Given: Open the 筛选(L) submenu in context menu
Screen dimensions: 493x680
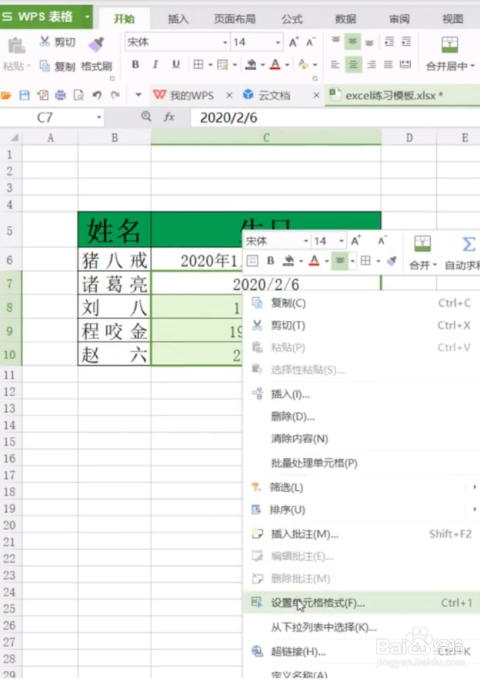Looking at the screenshot, I should point(361,487).
